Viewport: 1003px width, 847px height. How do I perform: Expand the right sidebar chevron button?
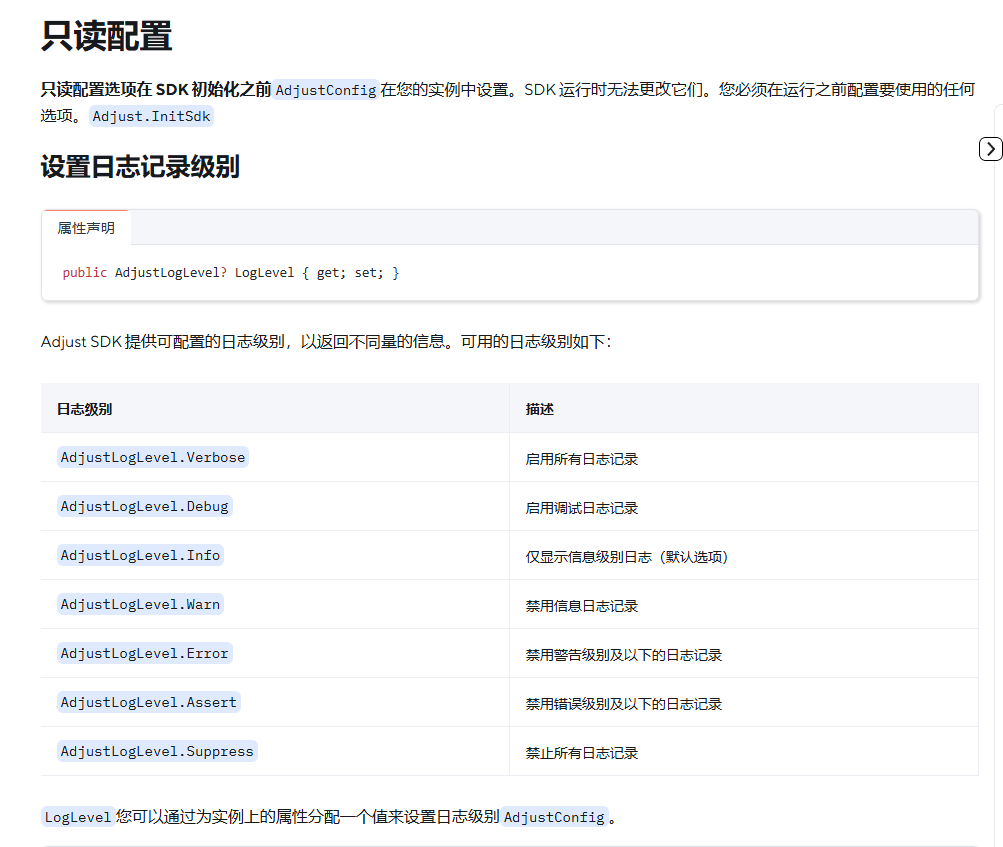[x=990, y=149]
